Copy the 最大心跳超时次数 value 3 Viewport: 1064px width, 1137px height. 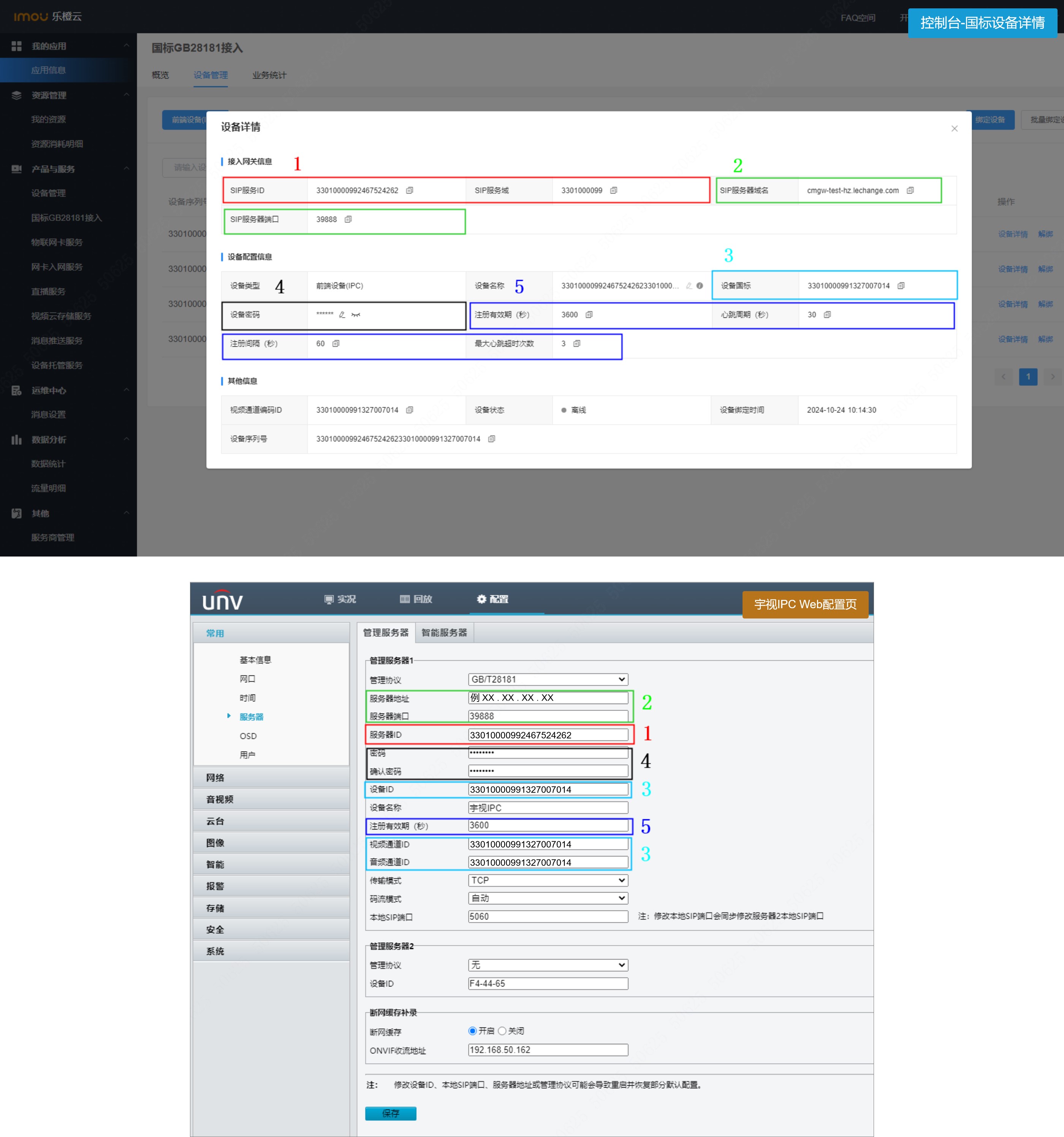tap(577, 344)
